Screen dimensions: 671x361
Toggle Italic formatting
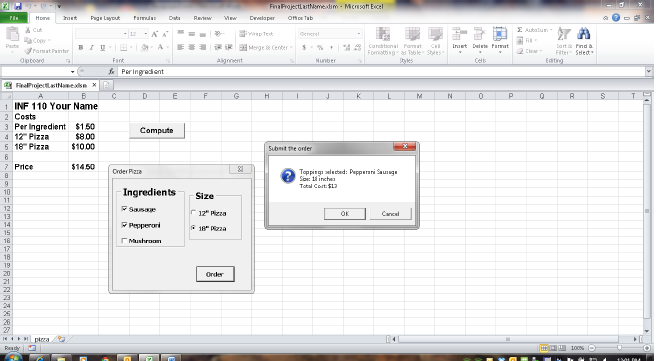pyautogui.click(x=91, y=47)
